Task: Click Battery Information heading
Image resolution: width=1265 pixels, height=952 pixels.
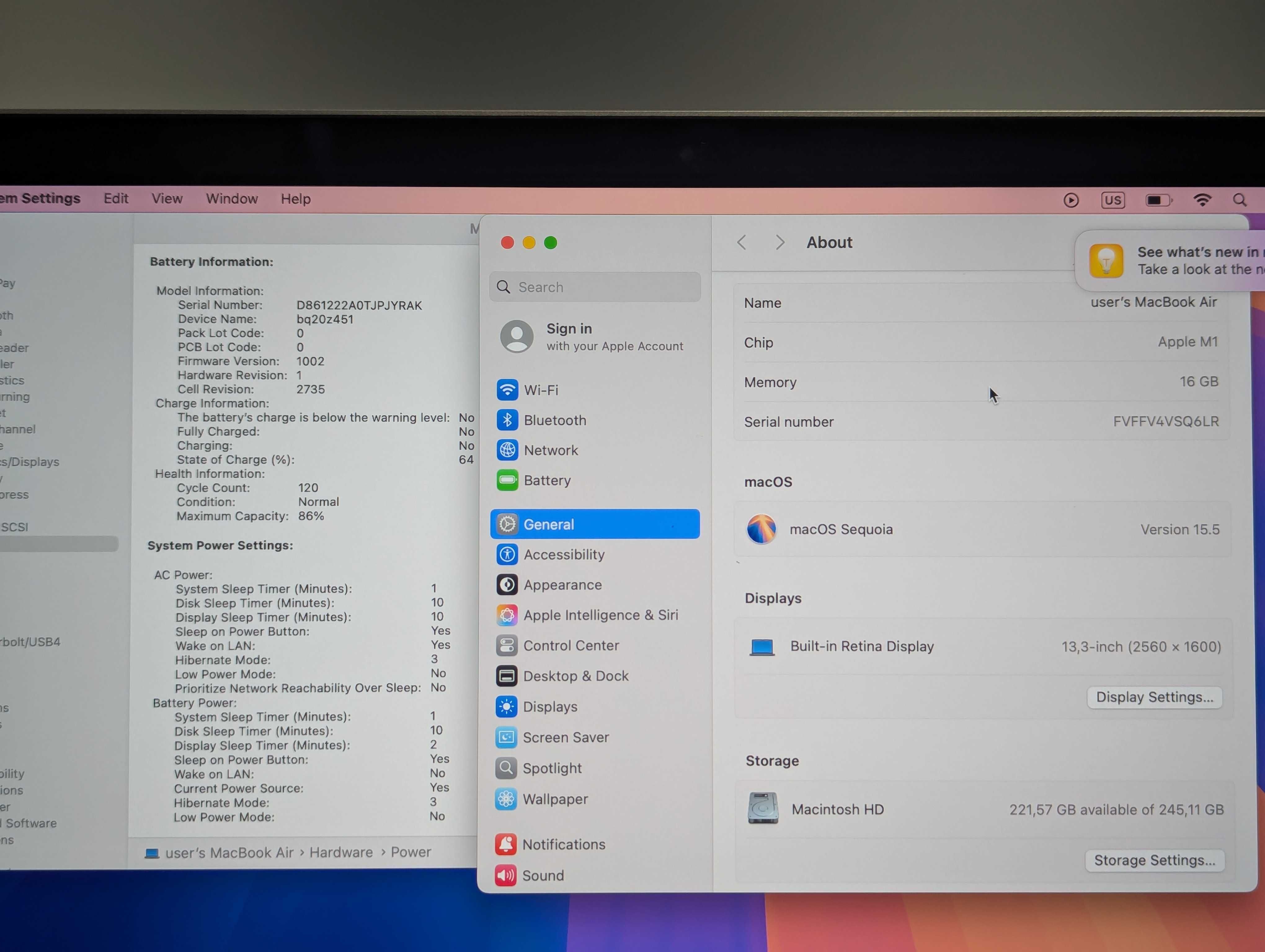Action: click(211, 262)
